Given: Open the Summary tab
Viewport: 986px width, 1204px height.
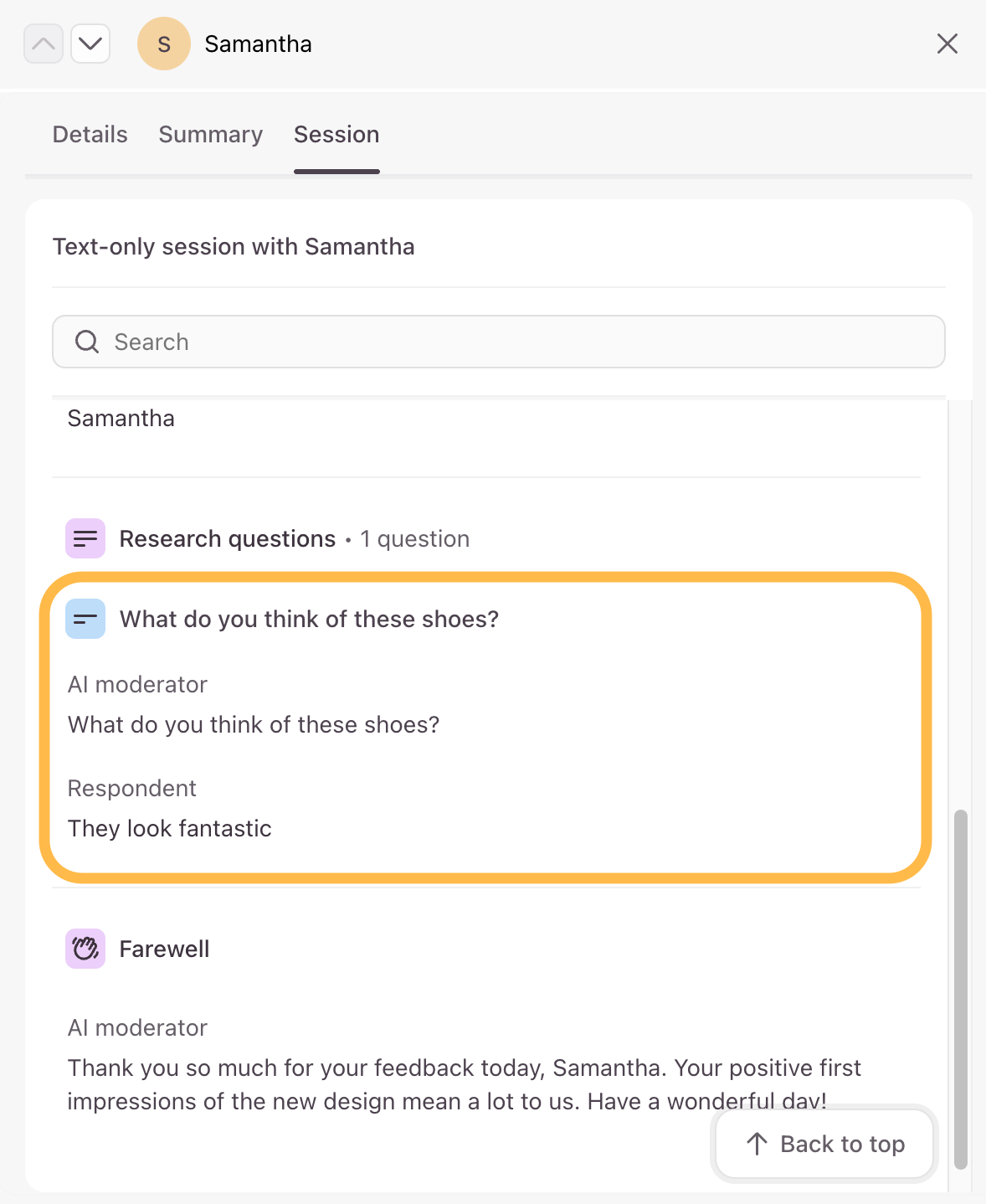Looking at the screenshot, I should (x=211, y=135).
